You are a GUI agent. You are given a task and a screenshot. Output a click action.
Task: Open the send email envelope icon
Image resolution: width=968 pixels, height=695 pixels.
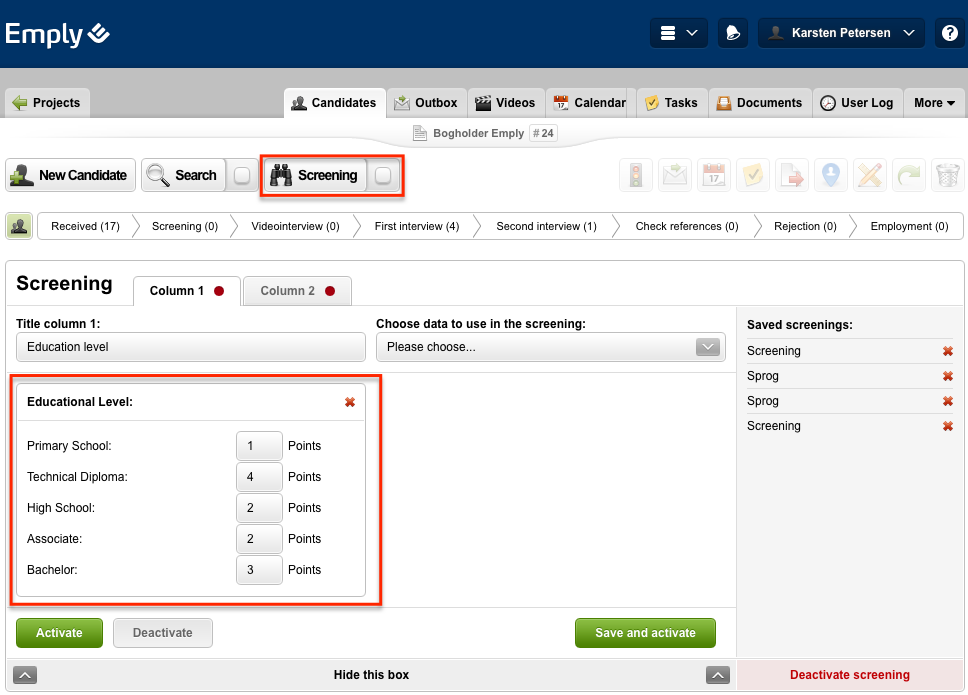point(674,175)
